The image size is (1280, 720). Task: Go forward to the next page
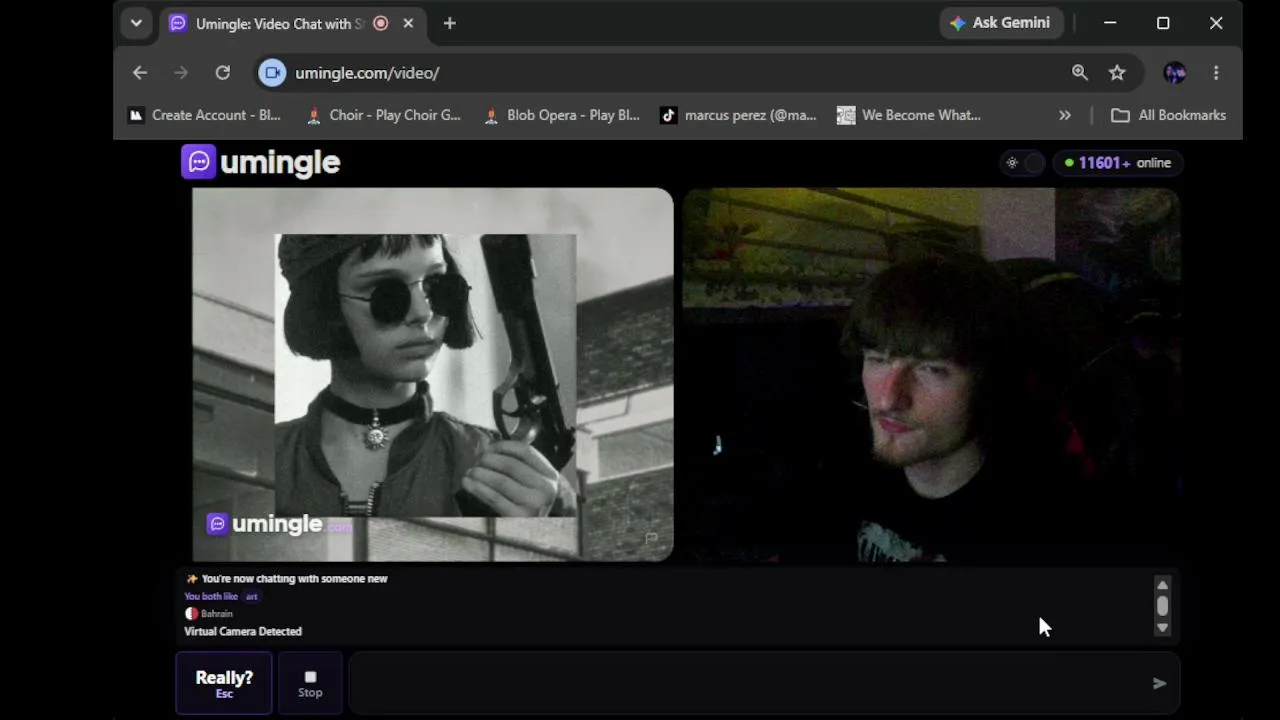[x=181, y=72]
